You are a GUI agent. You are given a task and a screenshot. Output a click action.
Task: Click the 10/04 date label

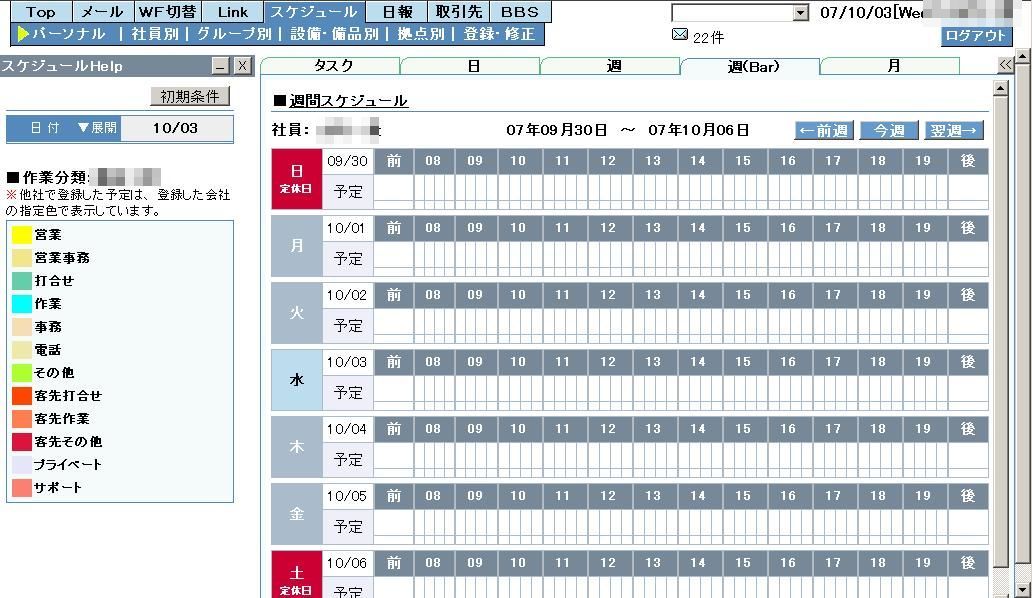click(x=348, y=430)
